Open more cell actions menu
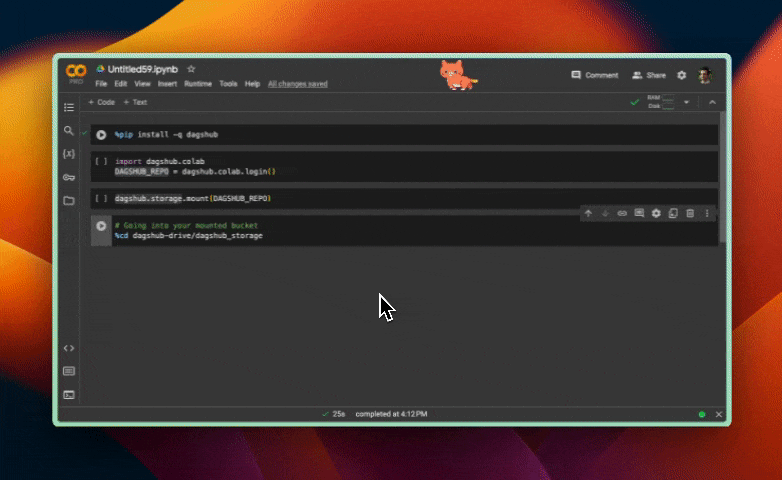 tap(707, 214)
